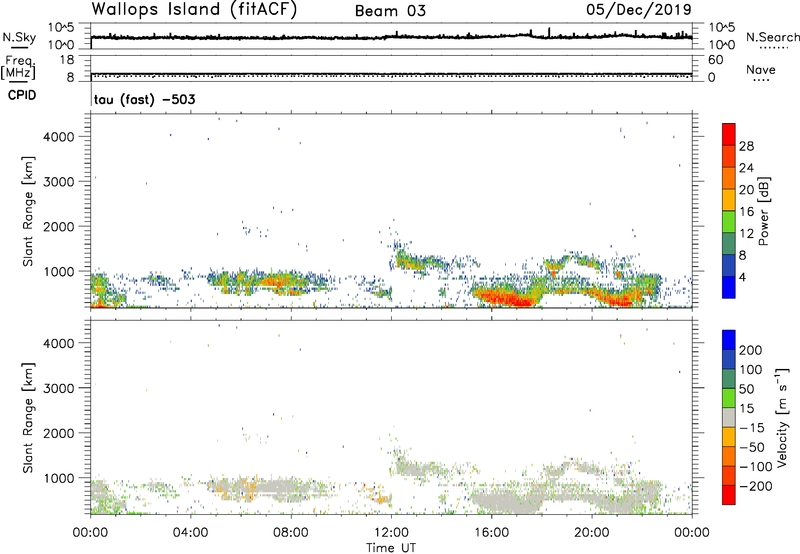Click "Slant Range [km]" label of power panel
Viewport: 800px width, 554px height.
tap(28, 211)
